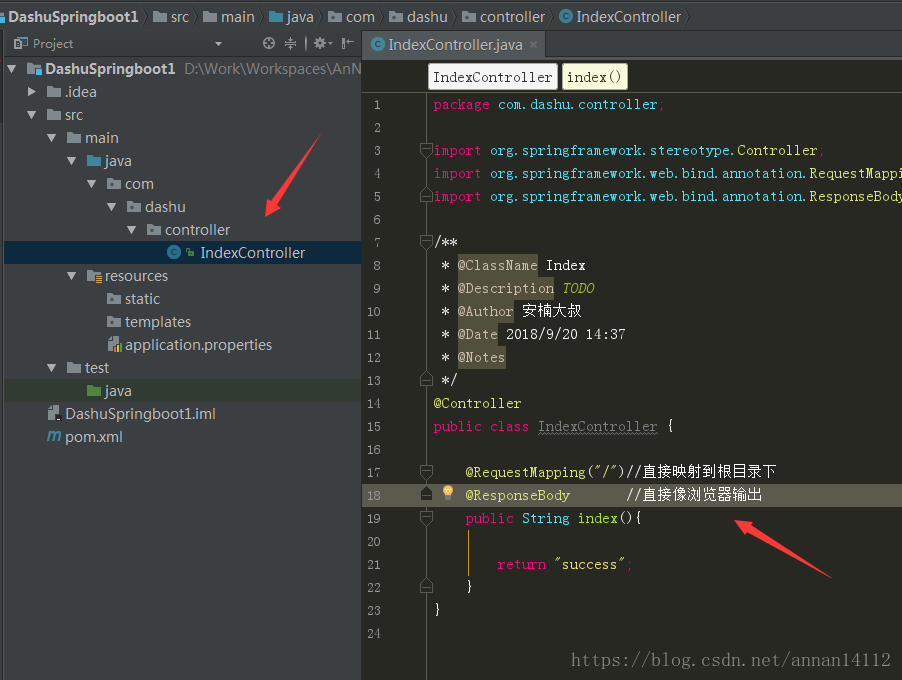902x680 pixels.
Task: Select the resources folder
Action: click(136, 276)
